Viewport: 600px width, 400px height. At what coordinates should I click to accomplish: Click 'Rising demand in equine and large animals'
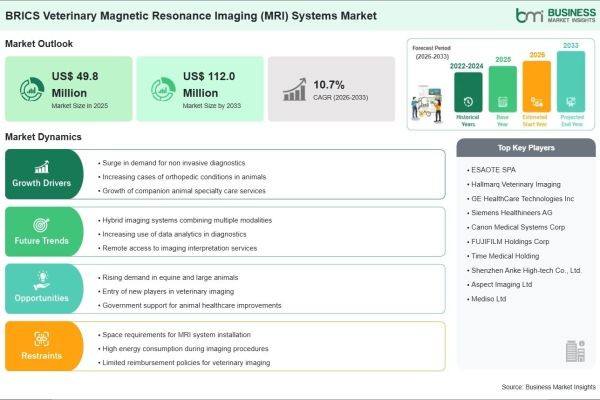coord(168,278)
